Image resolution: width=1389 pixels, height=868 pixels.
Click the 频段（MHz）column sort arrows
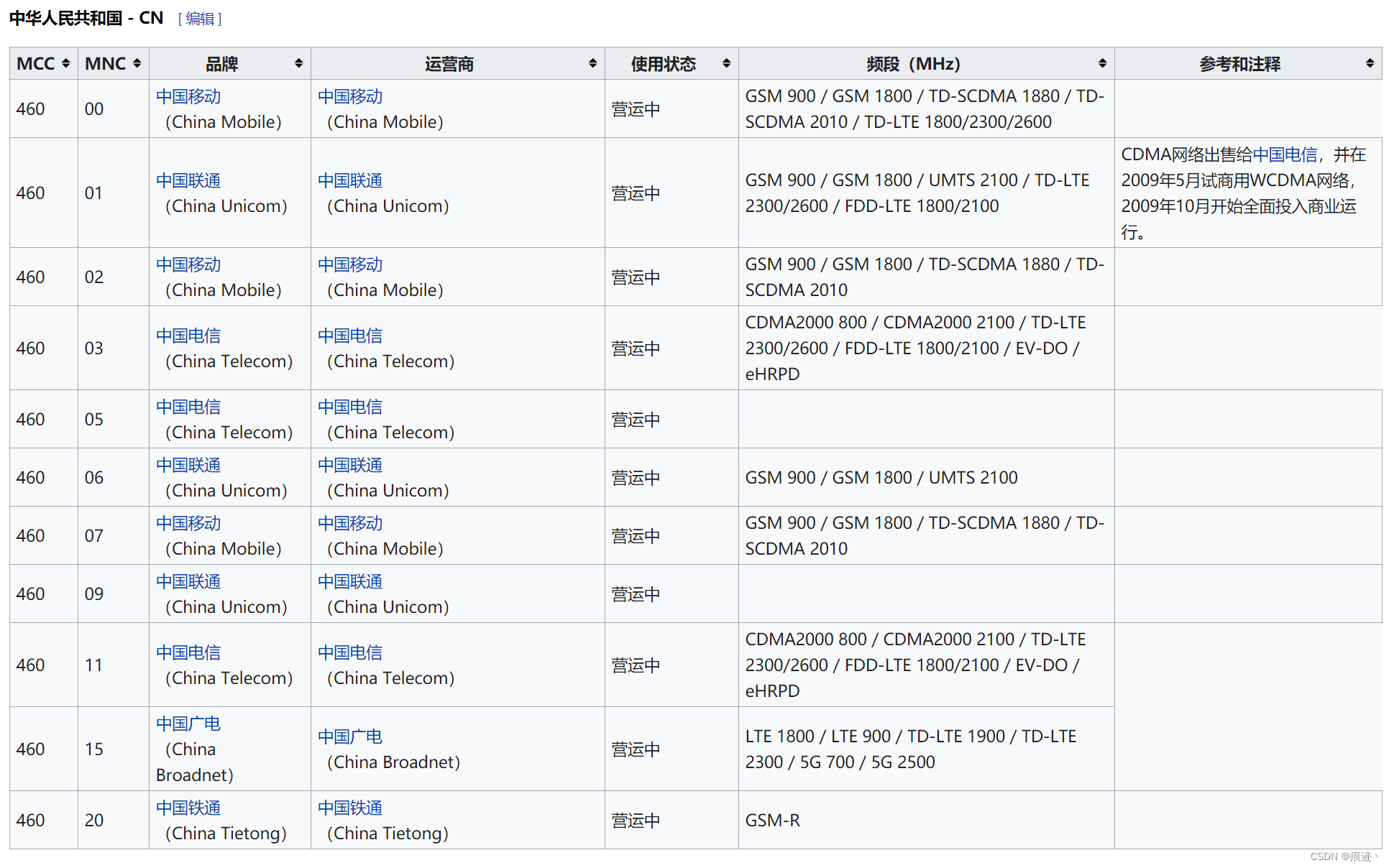[1101, 63]
